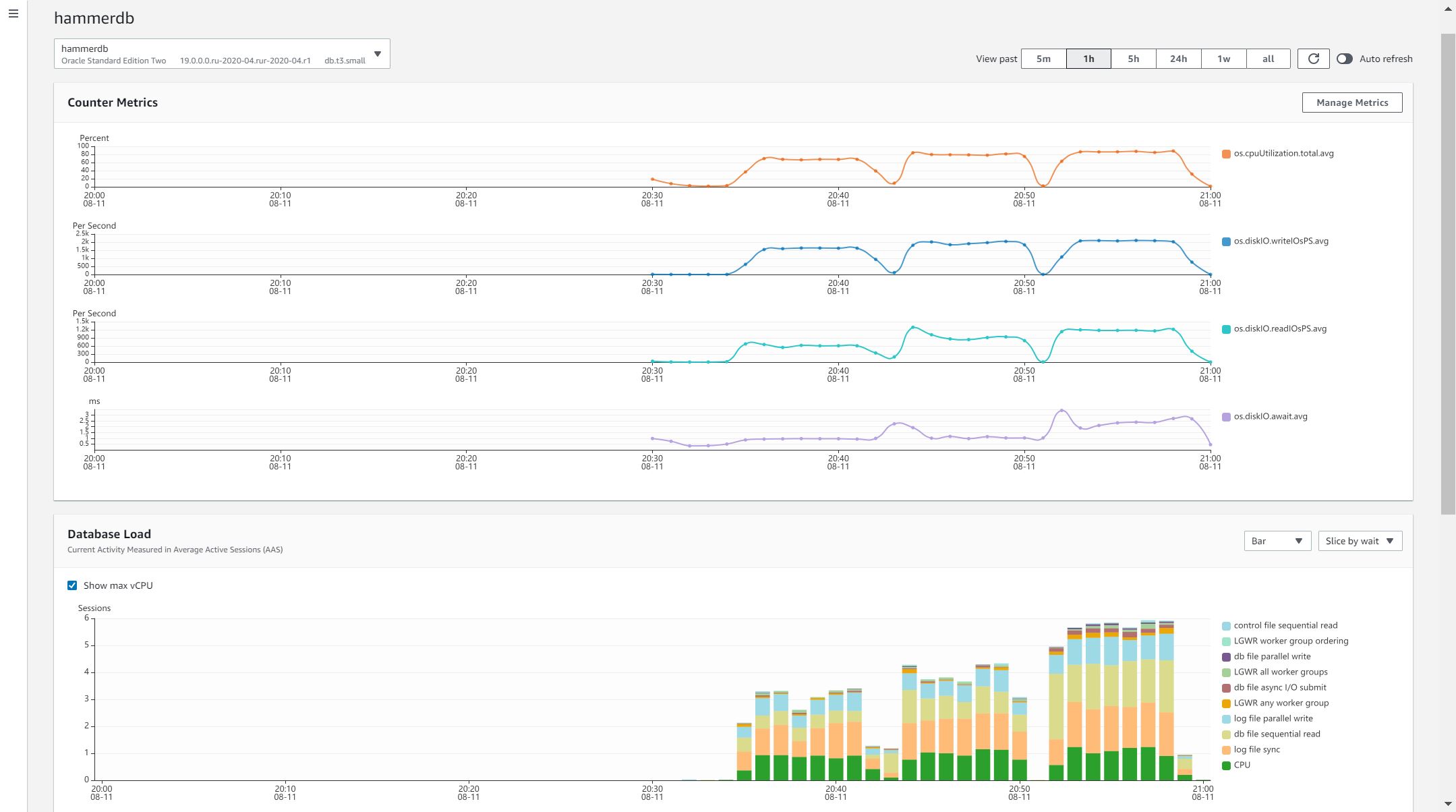The height and width of the screenshot is (812, 1456).
Task: Open the hamburger navigation menu
Action: 13,13
